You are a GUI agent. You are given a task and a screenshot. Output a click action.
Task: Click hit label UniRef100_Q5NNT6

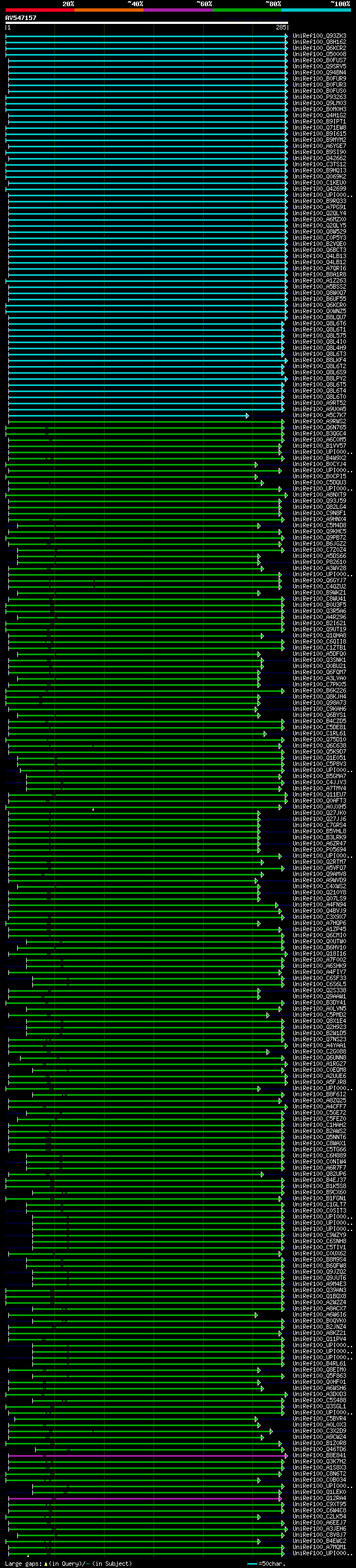coord(319,1137)
